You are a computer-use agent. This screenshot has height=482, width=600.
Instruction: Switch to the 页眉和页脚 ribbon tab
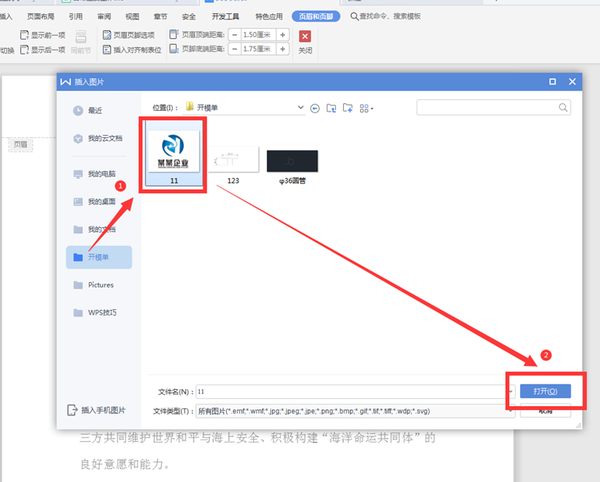(315, 17)
